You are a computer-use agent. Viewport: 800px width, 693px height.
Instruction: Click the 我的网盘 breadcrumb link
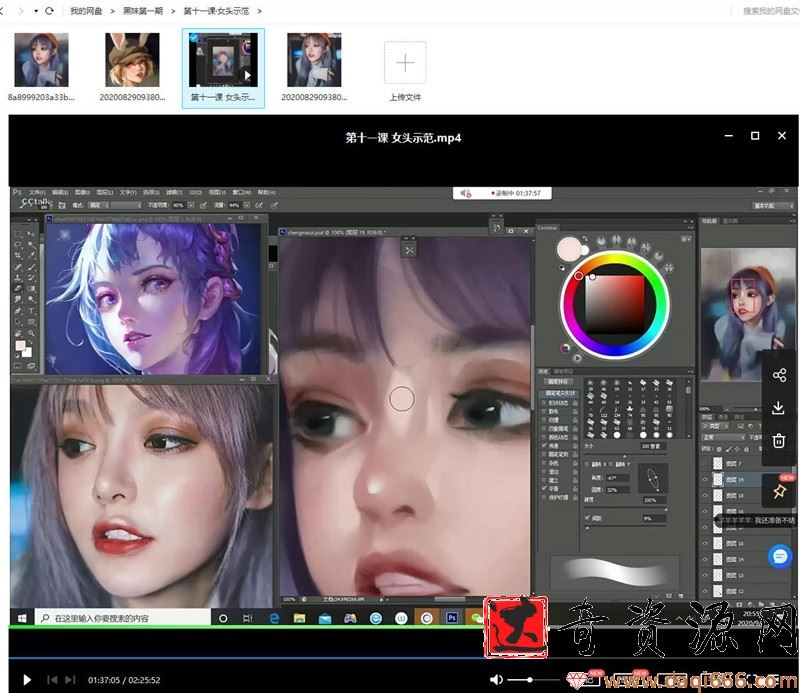click(x=86, y=11)
